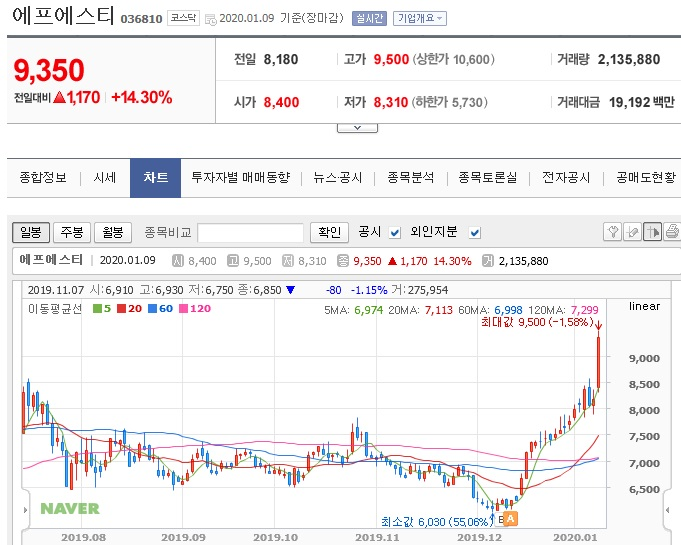Click the 실시간 button
The height and width of the screenshot is (545, 681).
pyautogui.click(x=369, y=18)
